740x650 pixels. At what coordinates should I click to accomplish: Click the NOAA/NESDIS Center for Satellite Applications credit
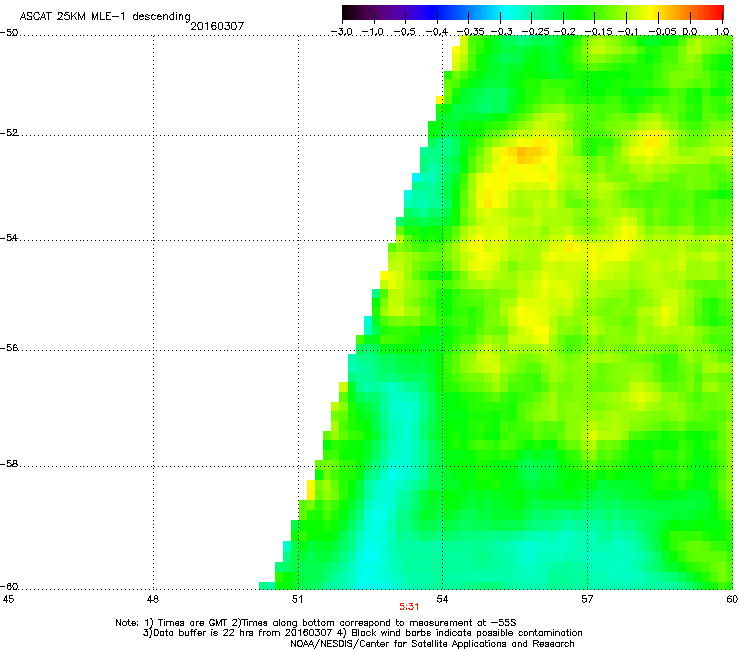(432, 644)
